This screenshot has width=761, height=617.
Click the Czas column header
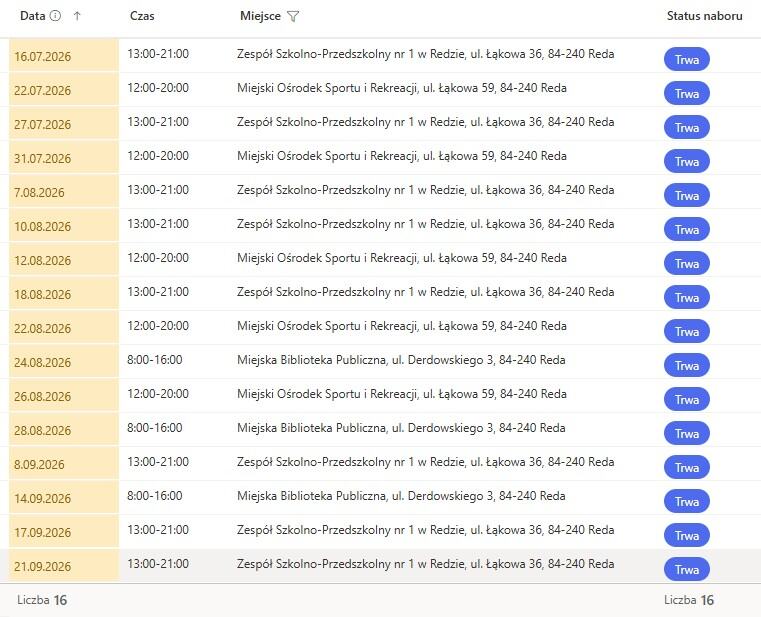[142, 16]
